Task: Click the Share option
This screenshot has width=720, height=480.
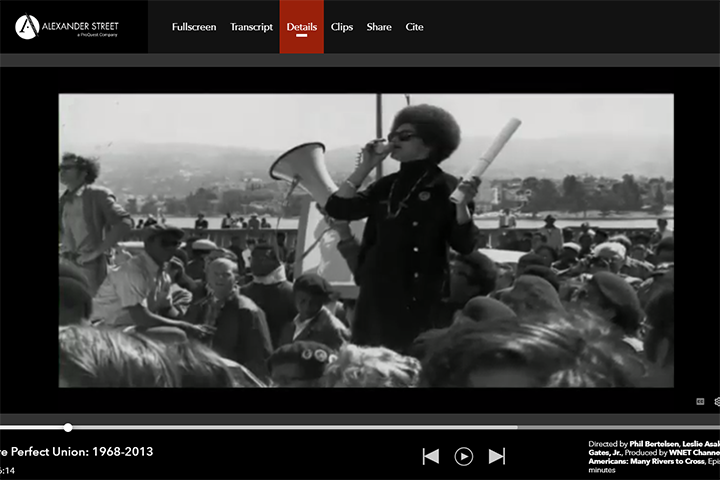Action: 379,27
